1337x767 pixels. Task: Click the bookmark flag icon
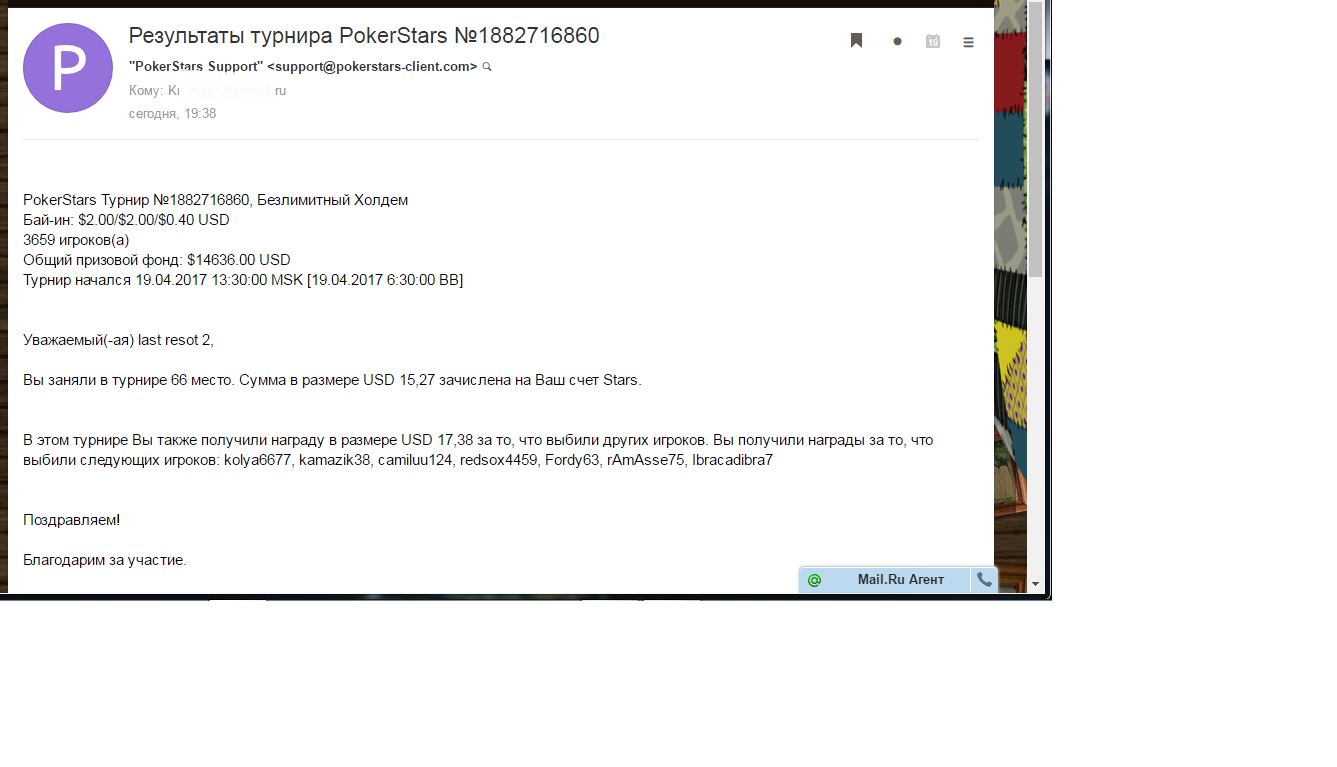click(x=856, y=41)
